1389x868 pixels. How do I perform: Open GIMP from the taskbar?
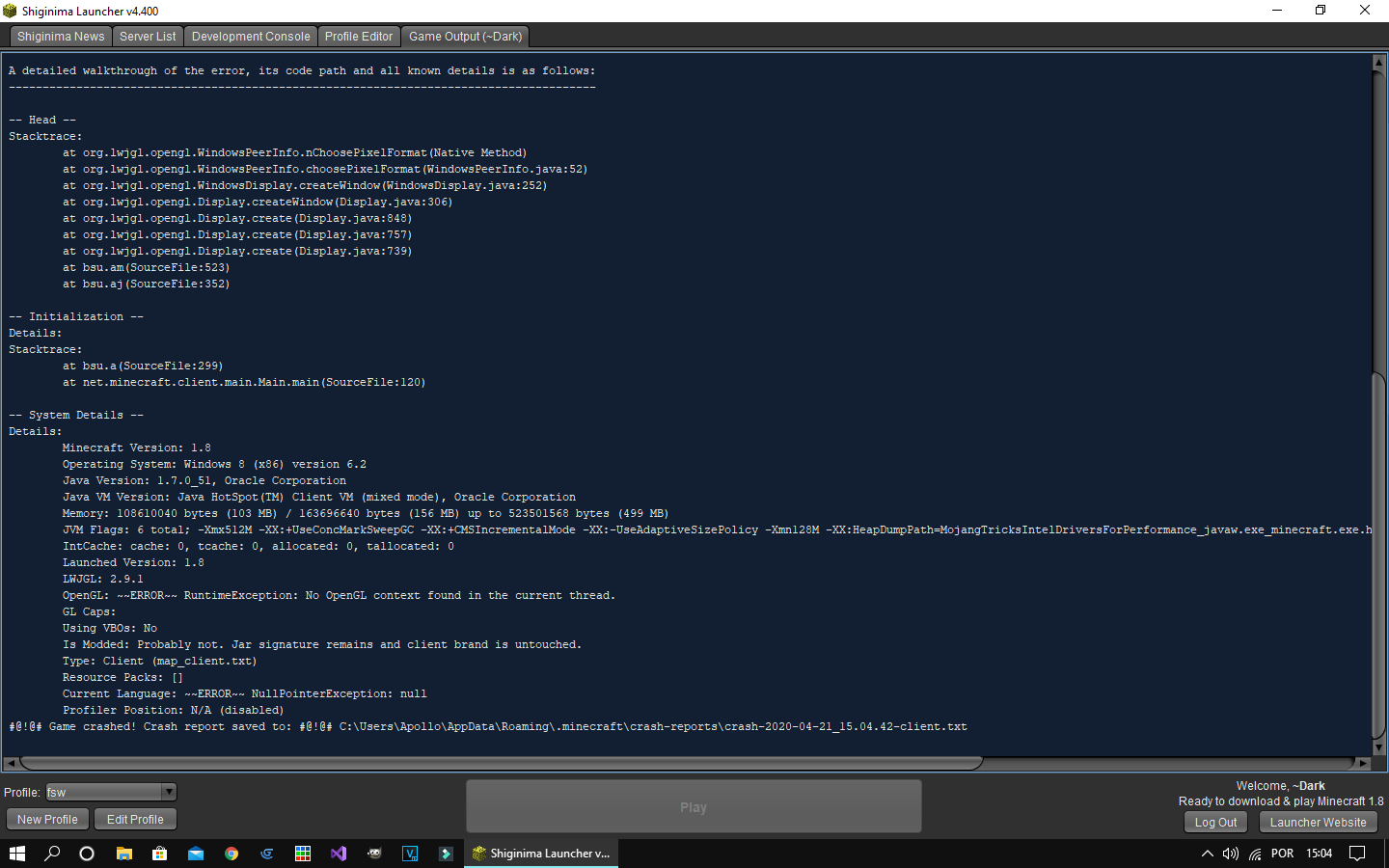(x=374, y=854)
